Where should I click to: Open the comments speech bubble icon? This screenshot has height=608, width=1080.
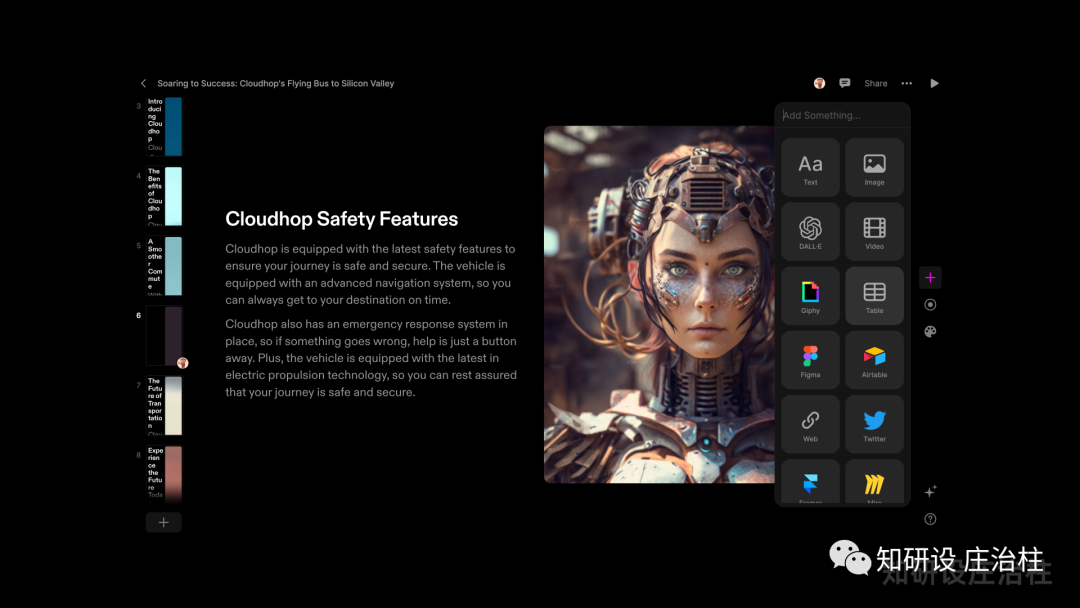point(844,83)
